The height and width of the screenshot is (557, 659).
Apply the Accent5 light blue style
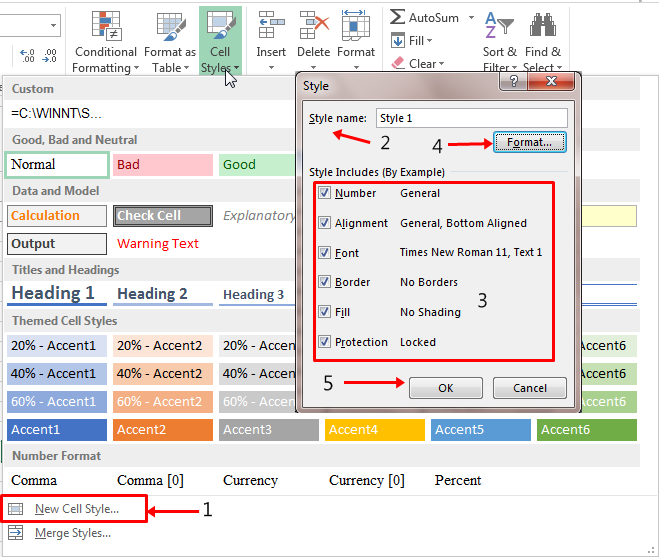[x=481, y=430]
